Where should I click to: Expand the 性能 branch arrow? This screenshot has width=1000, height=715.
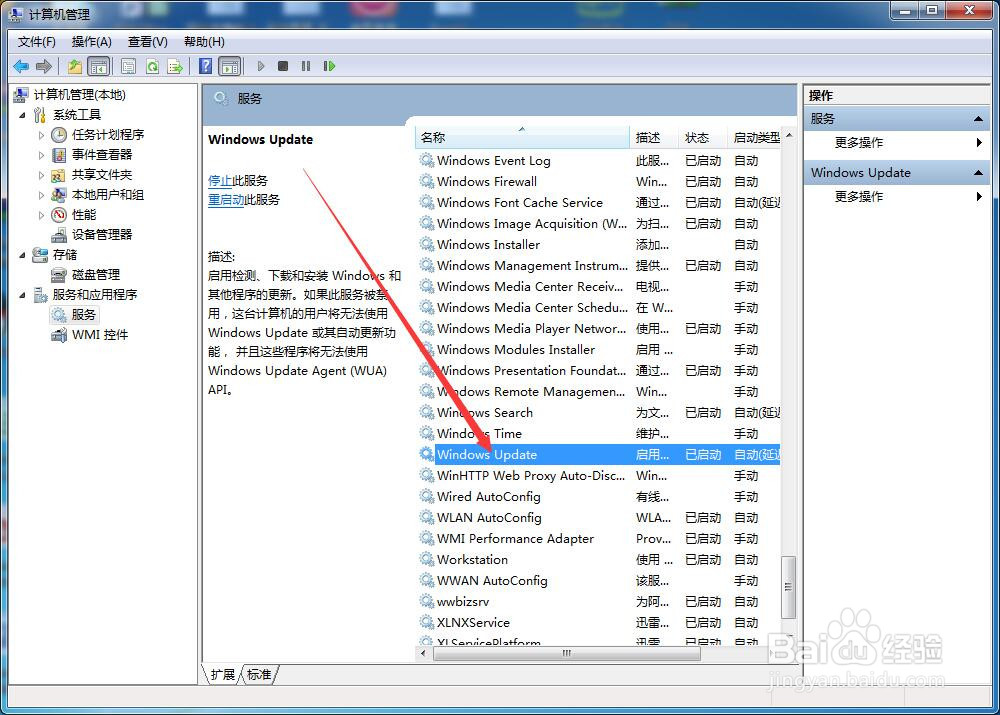[41, 215]
